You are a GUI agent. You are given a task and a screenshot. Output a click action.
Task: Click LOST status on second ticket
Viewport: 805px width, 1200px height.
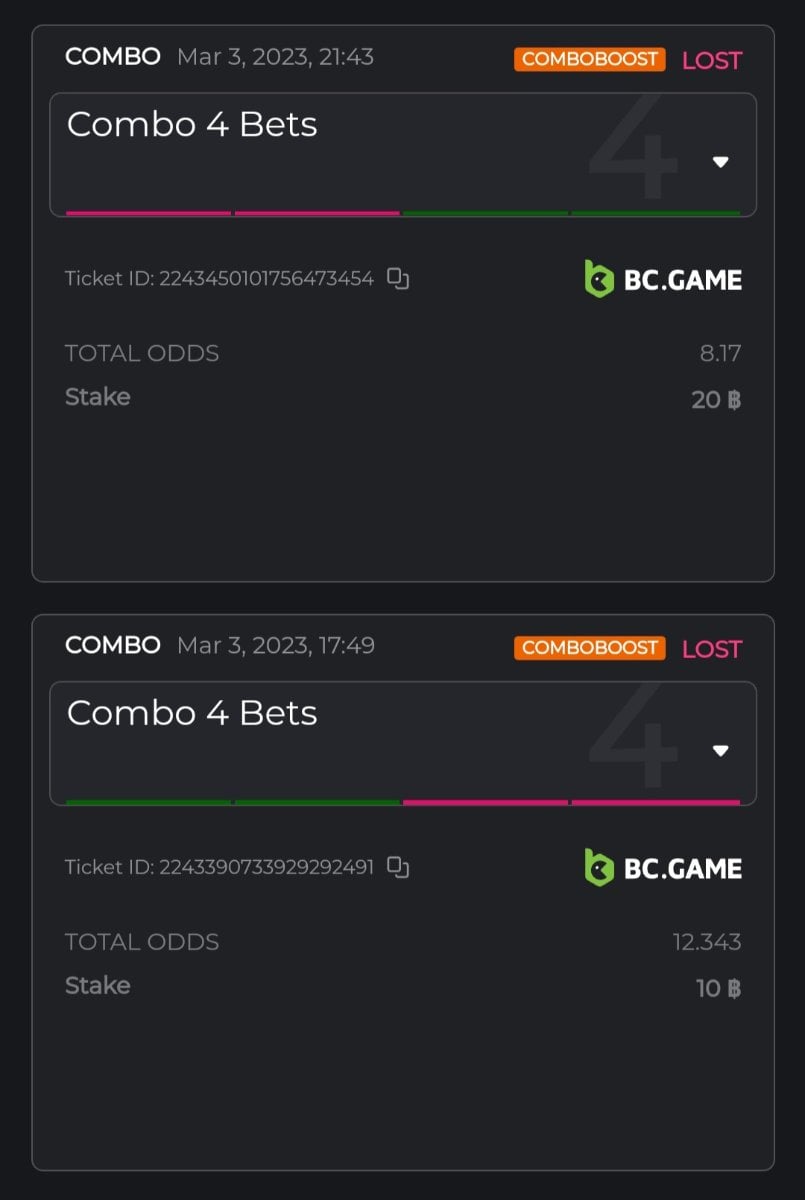[x=712, y=648]
